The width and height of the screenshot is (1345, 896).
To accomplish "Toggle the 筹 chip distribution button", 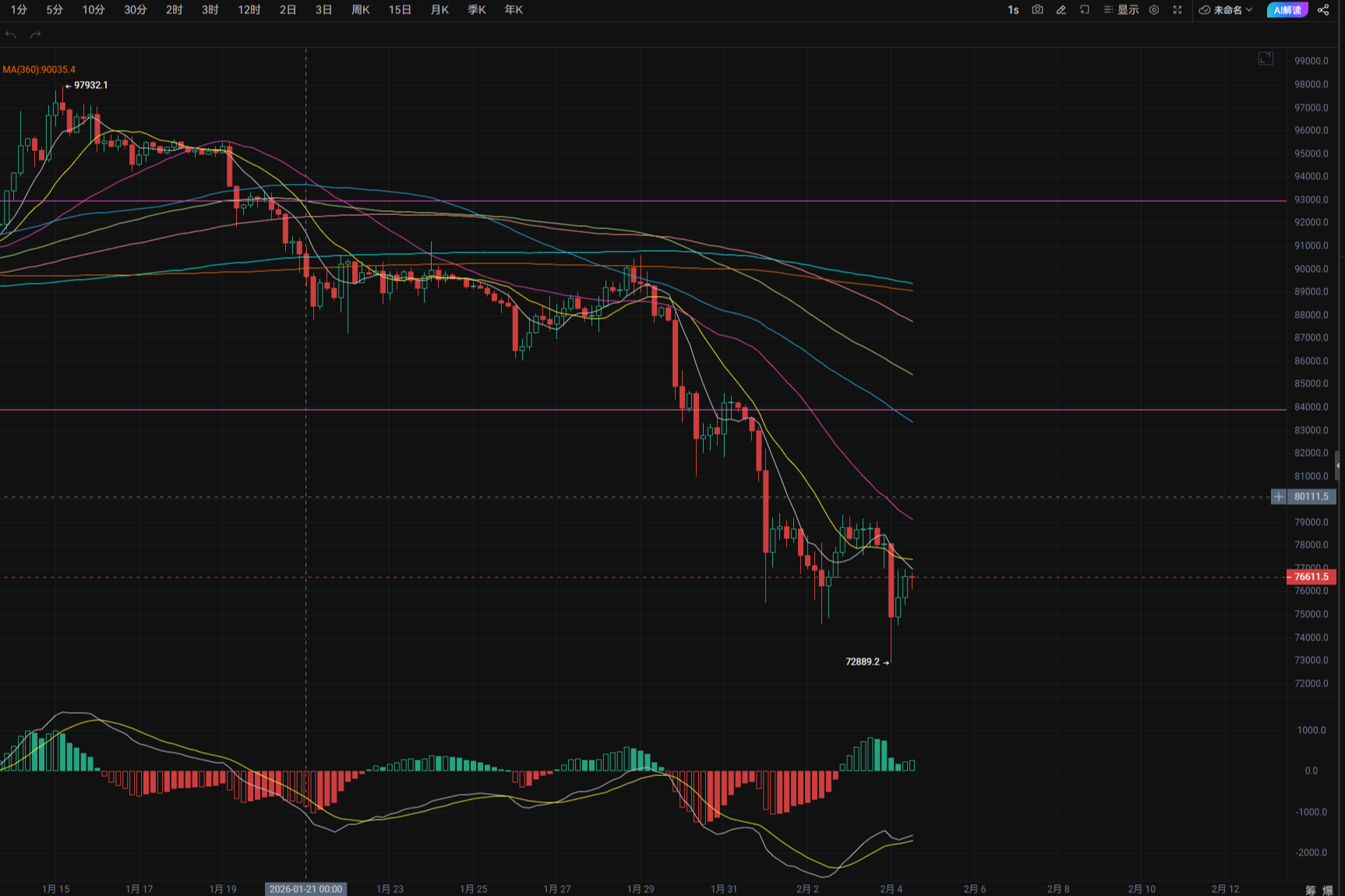I will point(1311,890).
